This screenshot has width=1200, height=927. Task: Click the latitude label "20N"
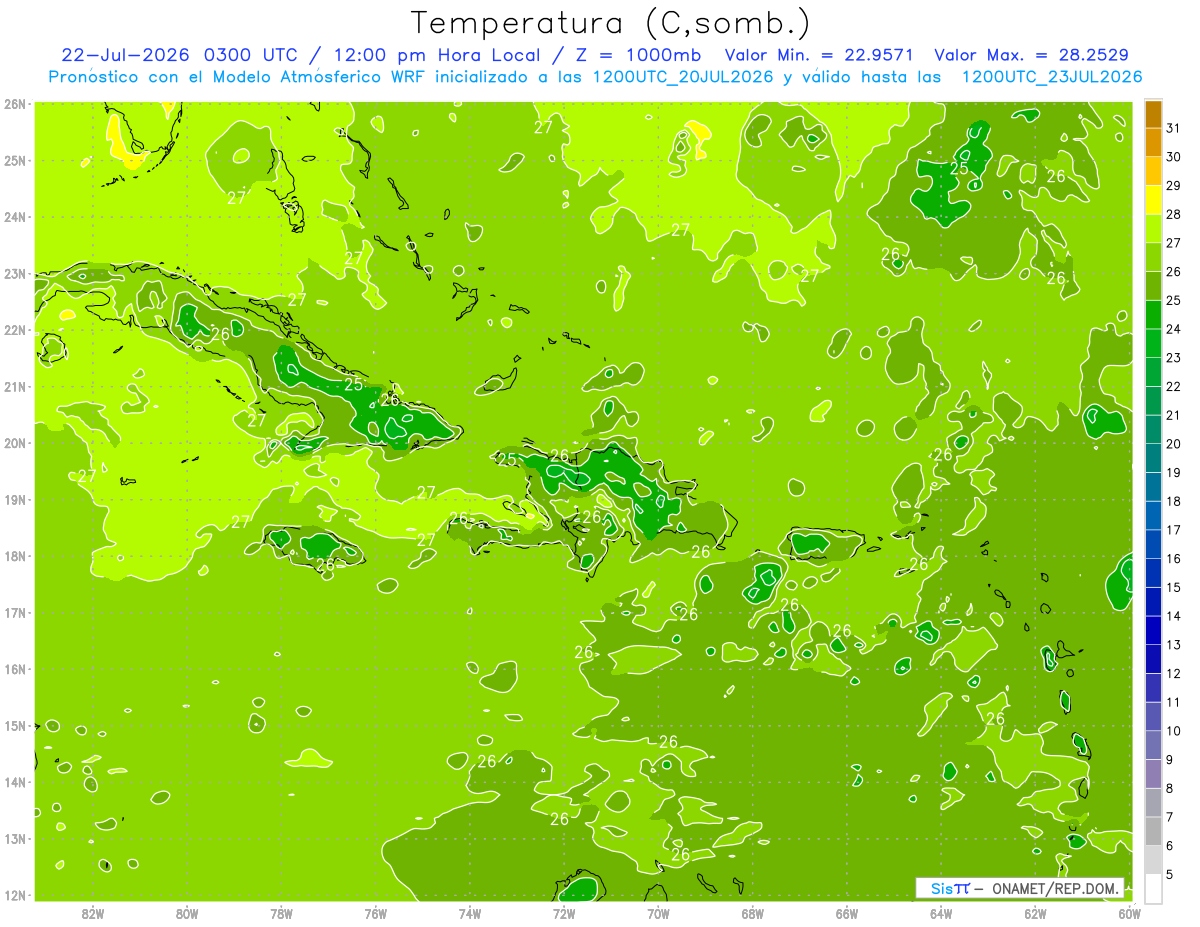(x=15, y=443)
